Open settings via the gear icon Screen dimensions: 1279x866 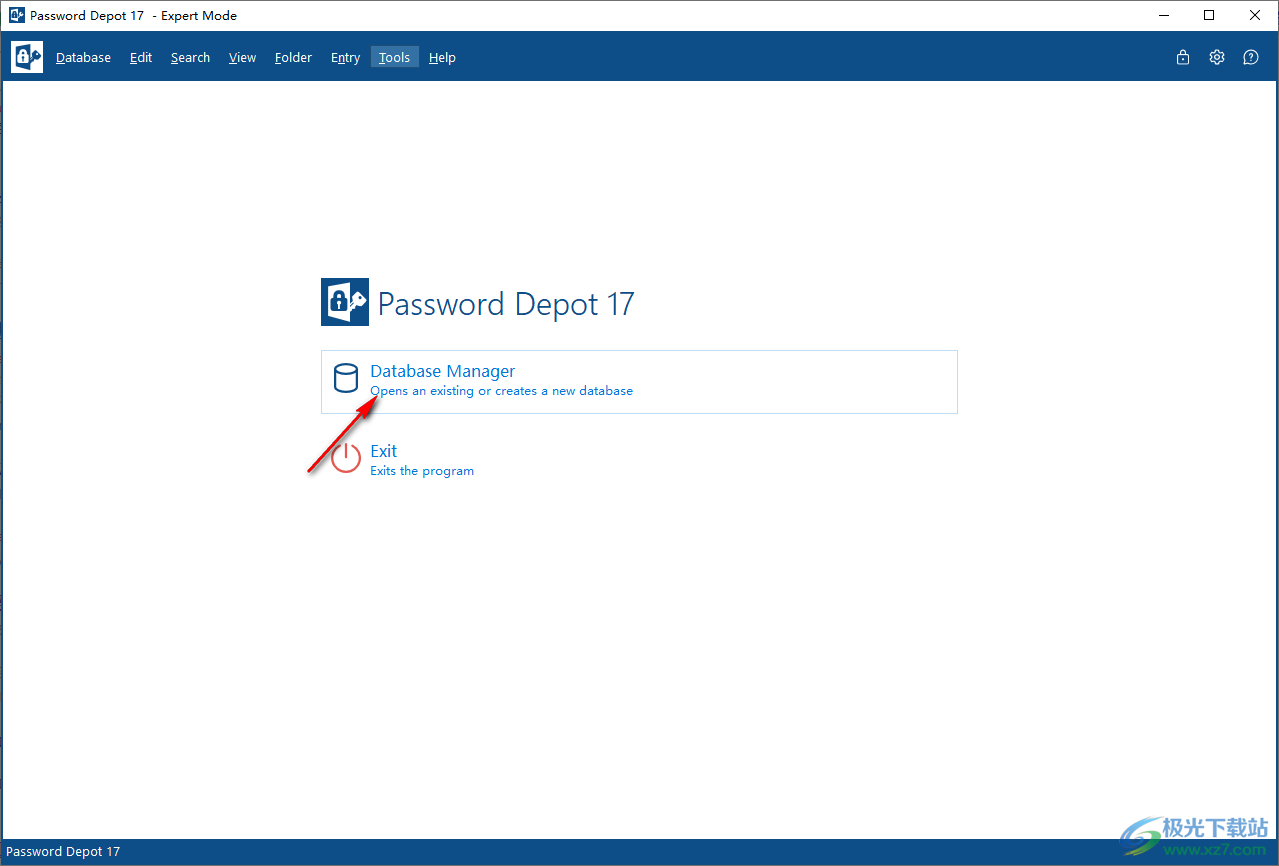click(1217, 57)
